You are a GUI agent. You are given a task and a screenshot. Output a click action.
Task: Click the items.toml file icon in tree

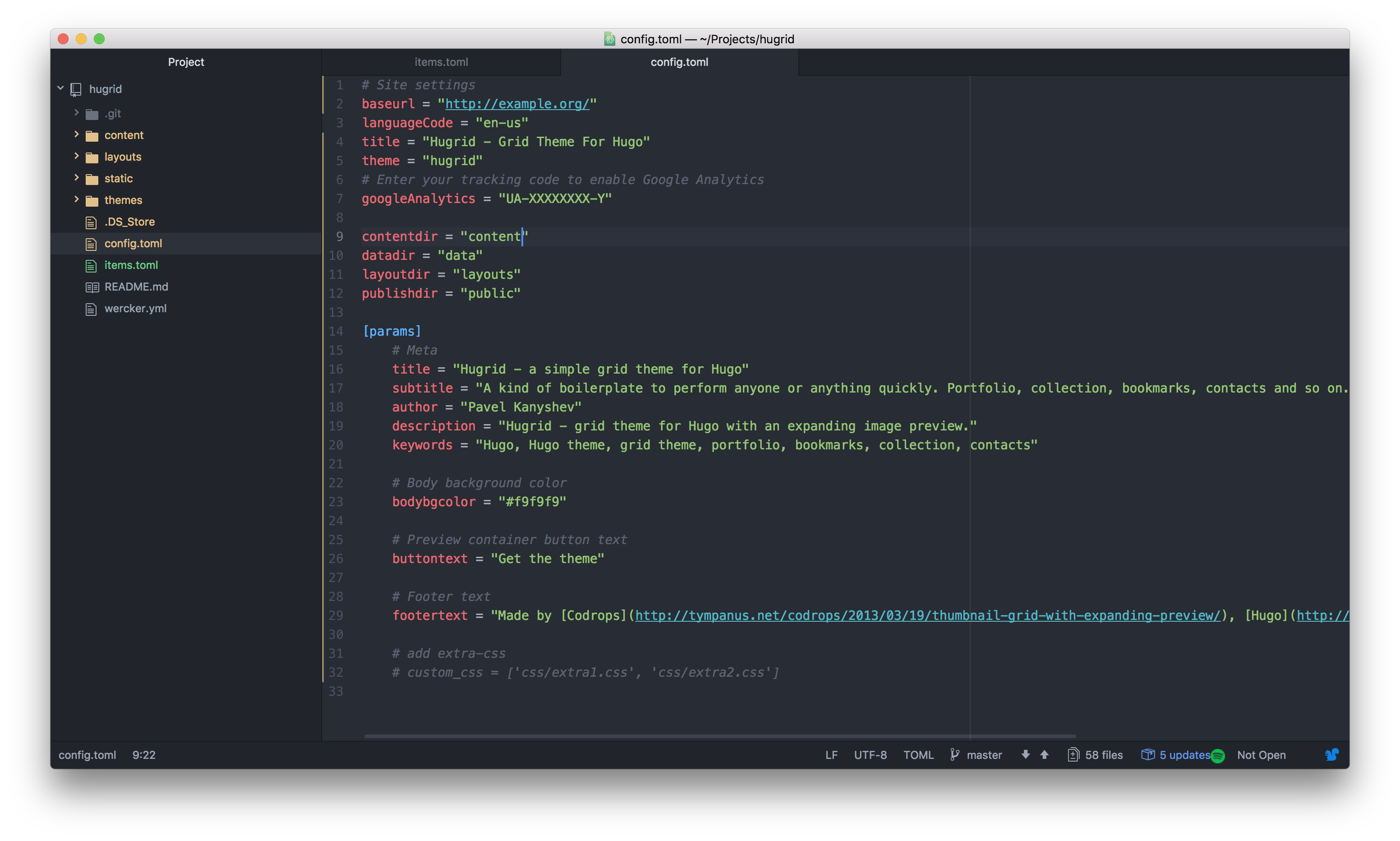pos(91,265)
